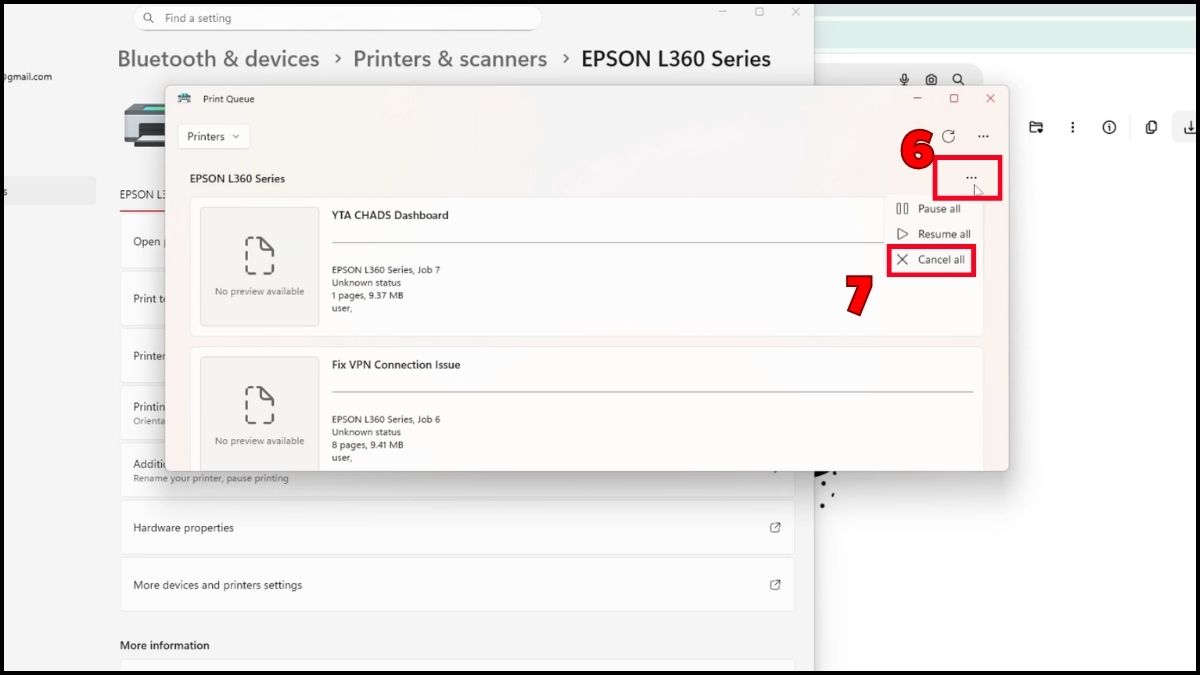This screenshot has width=1200, height=675.
Task: Focus the Find a setting search box
Action: pyautogui.click(x=337, y=18)
